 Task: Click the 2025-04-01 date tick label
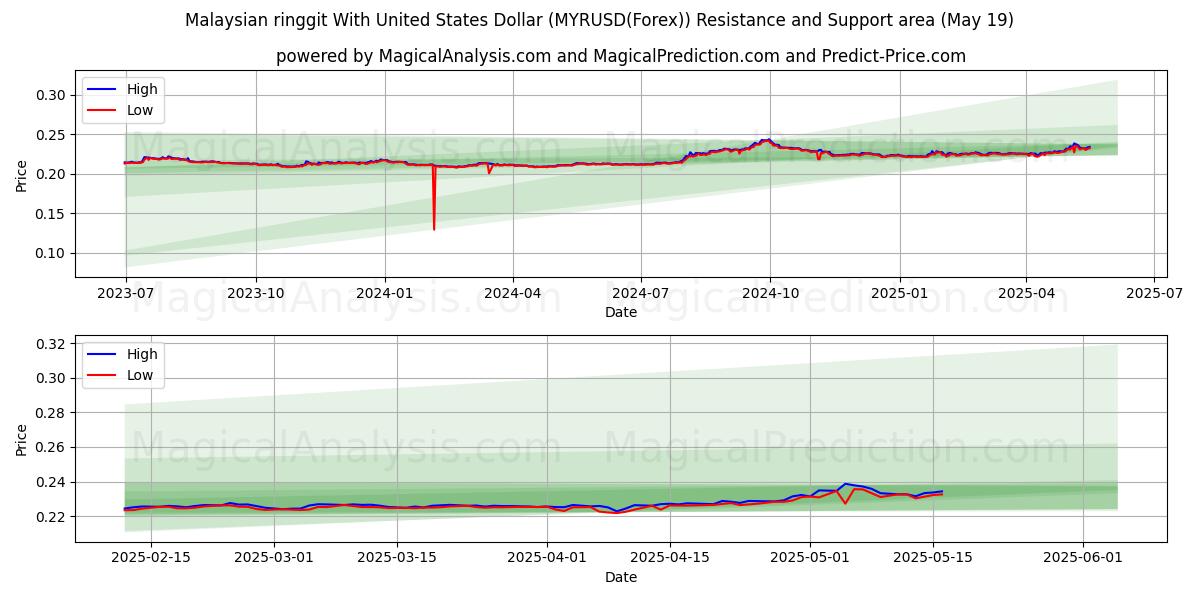[x=548, y=559]
